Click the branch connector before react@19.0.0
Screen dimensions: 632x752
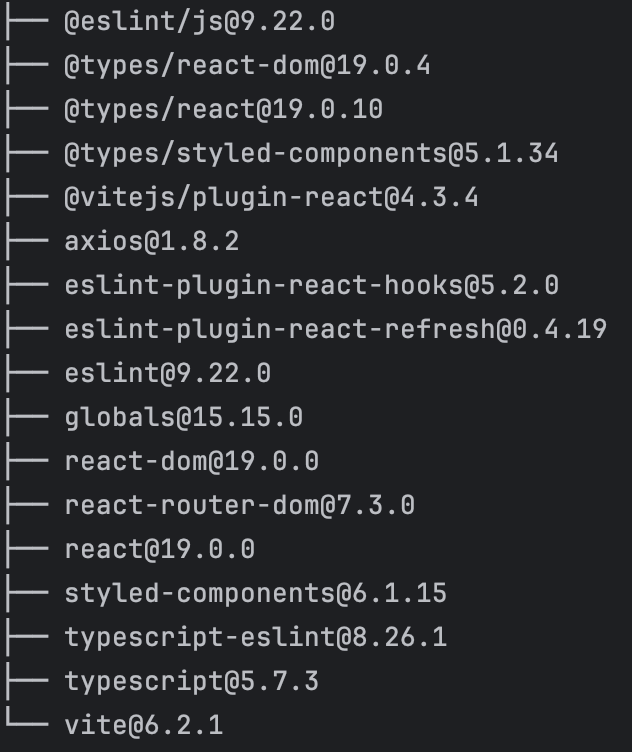pyautogui.click(x=27, y=549)
